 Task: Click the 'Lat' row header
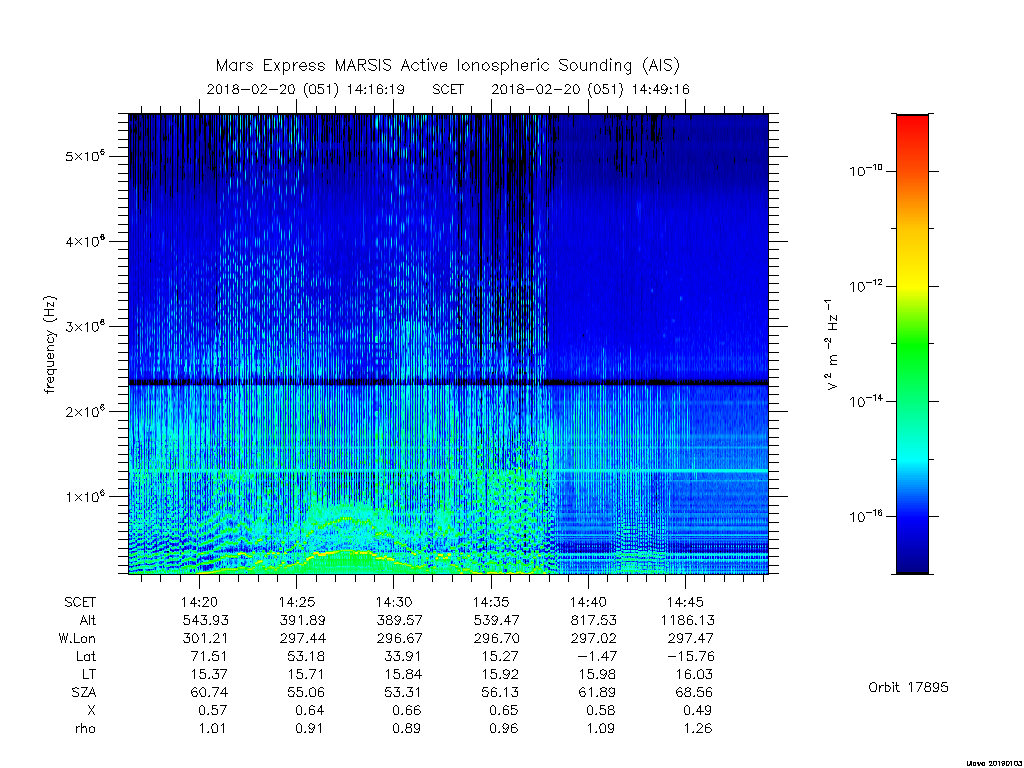pyautogui.click(x=86, y=656)
